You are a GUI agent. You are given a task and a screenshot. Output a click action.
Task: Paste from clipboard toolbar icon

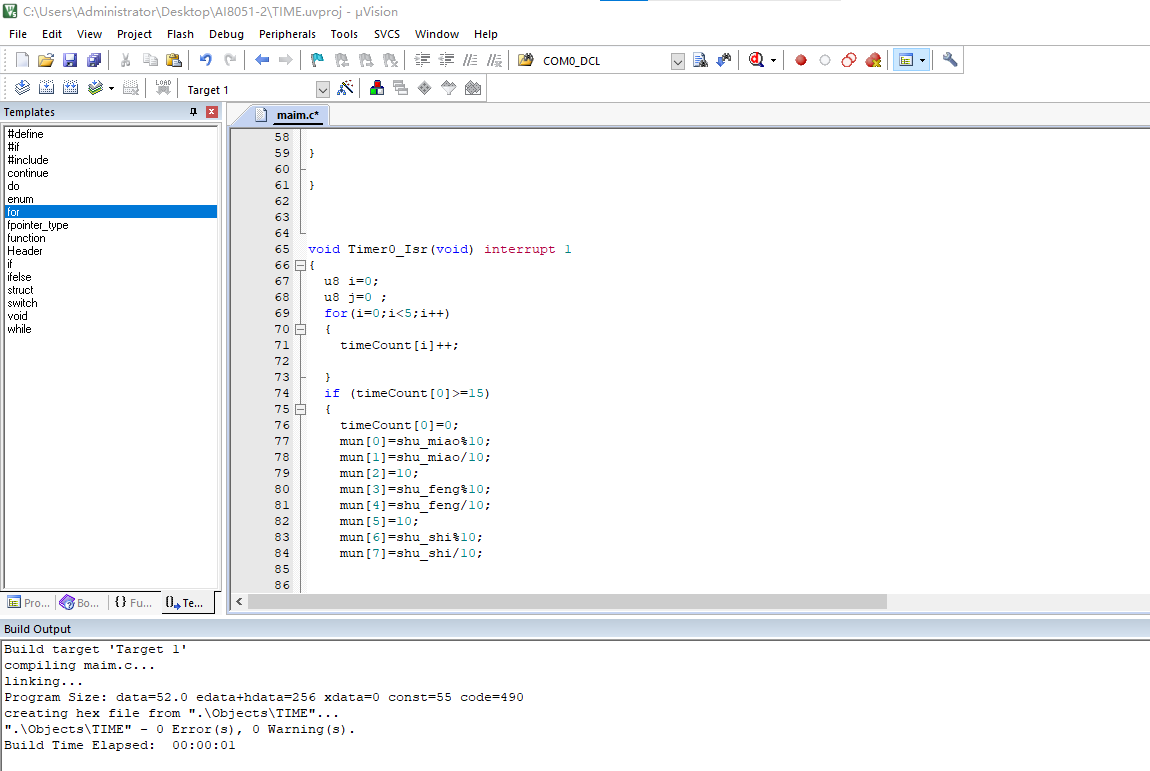point(174,60)
